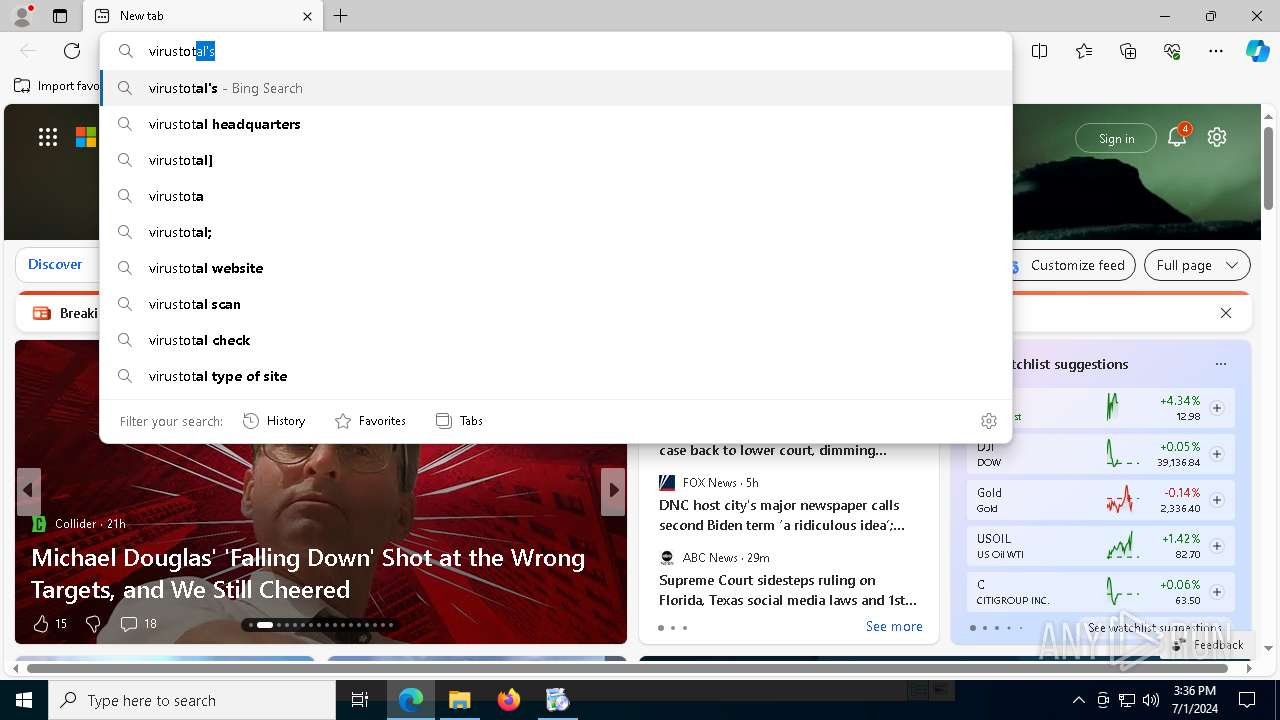The height and width of the screenshot is (720, 1280).
Task: Open a new tab with plus button
Action: 340,16
